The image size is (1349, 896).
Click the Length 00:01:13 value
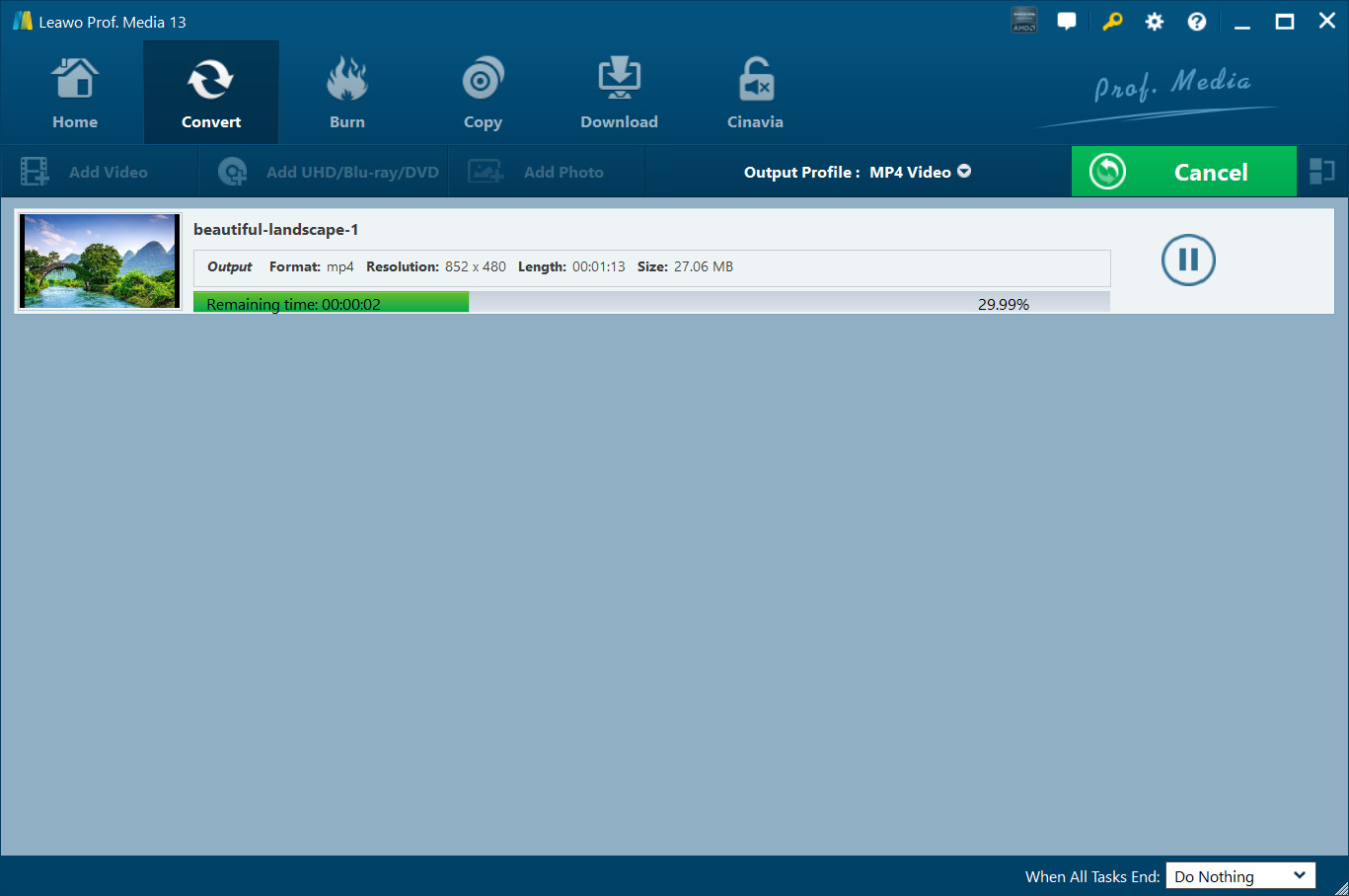[599, 266]
